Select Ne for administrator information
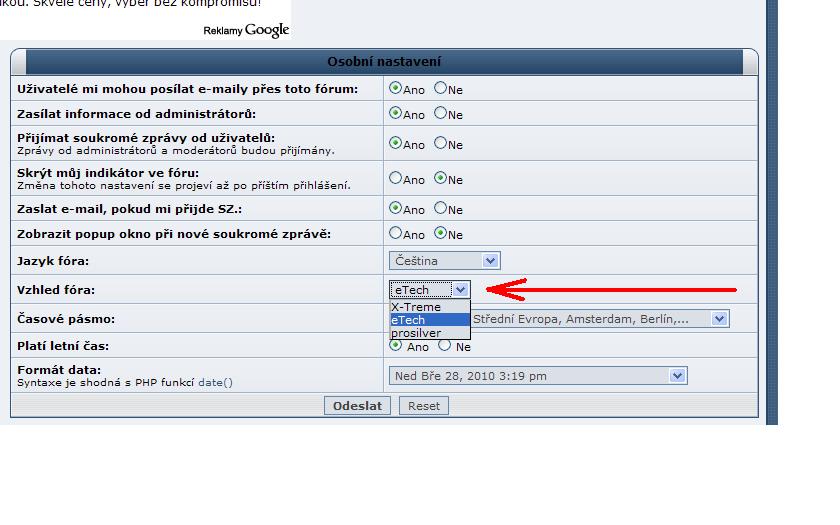 point(440,114)
